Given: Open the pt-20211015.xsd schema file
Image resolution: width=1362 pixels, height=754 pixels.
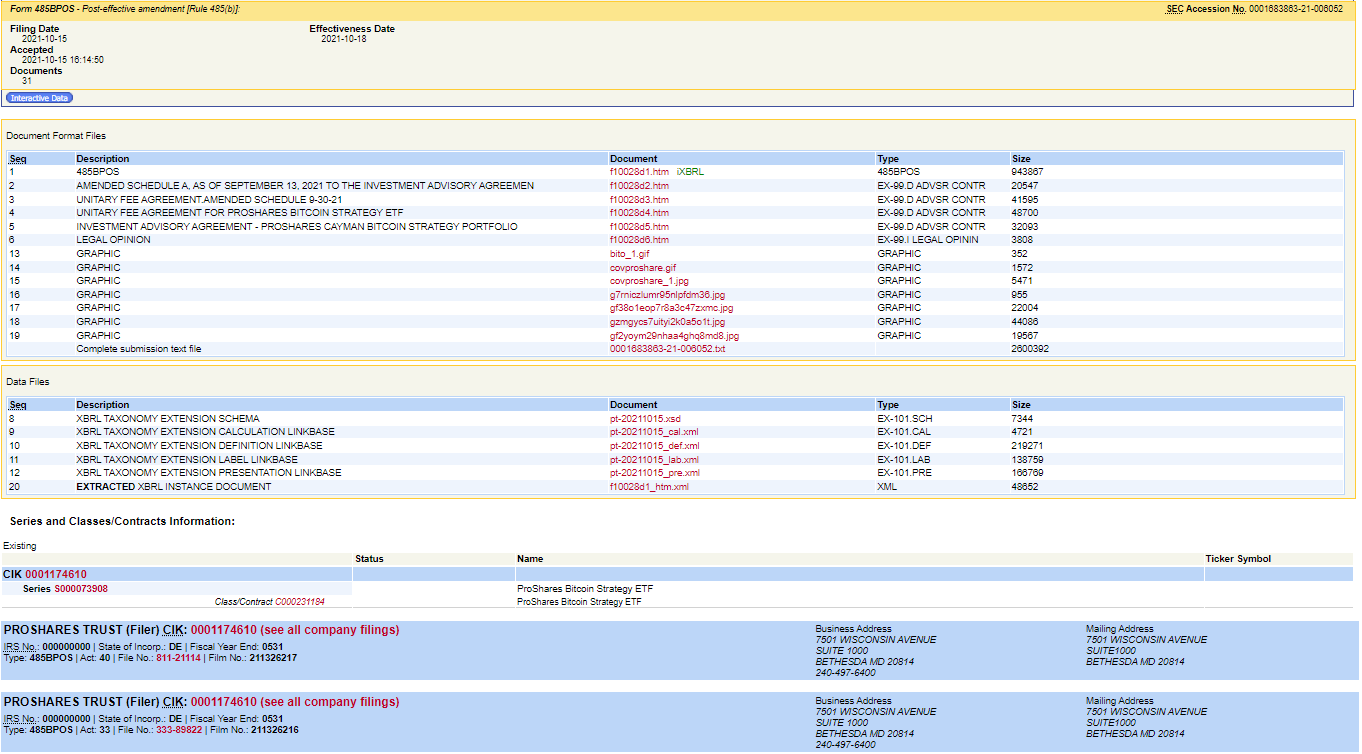Looking at the screenshot, I should coord(644,418).
